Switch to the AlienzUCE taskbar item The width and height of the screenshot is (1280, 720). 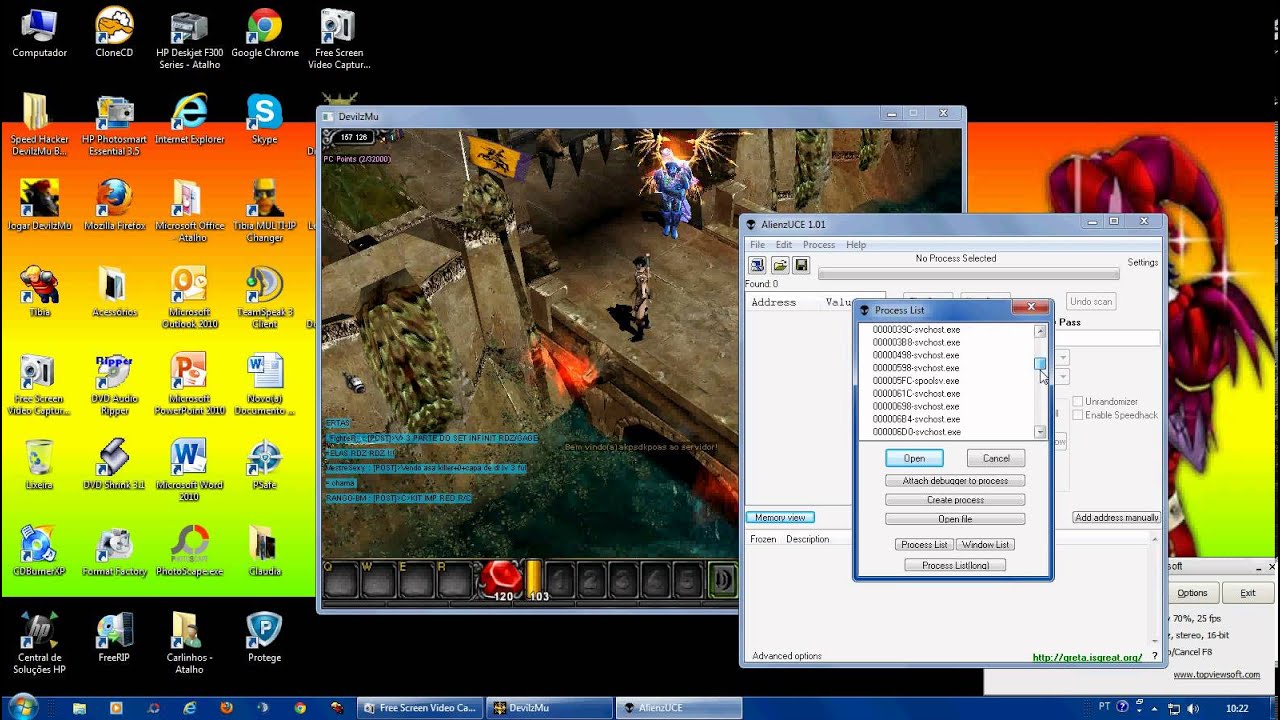tap(679, 708)
